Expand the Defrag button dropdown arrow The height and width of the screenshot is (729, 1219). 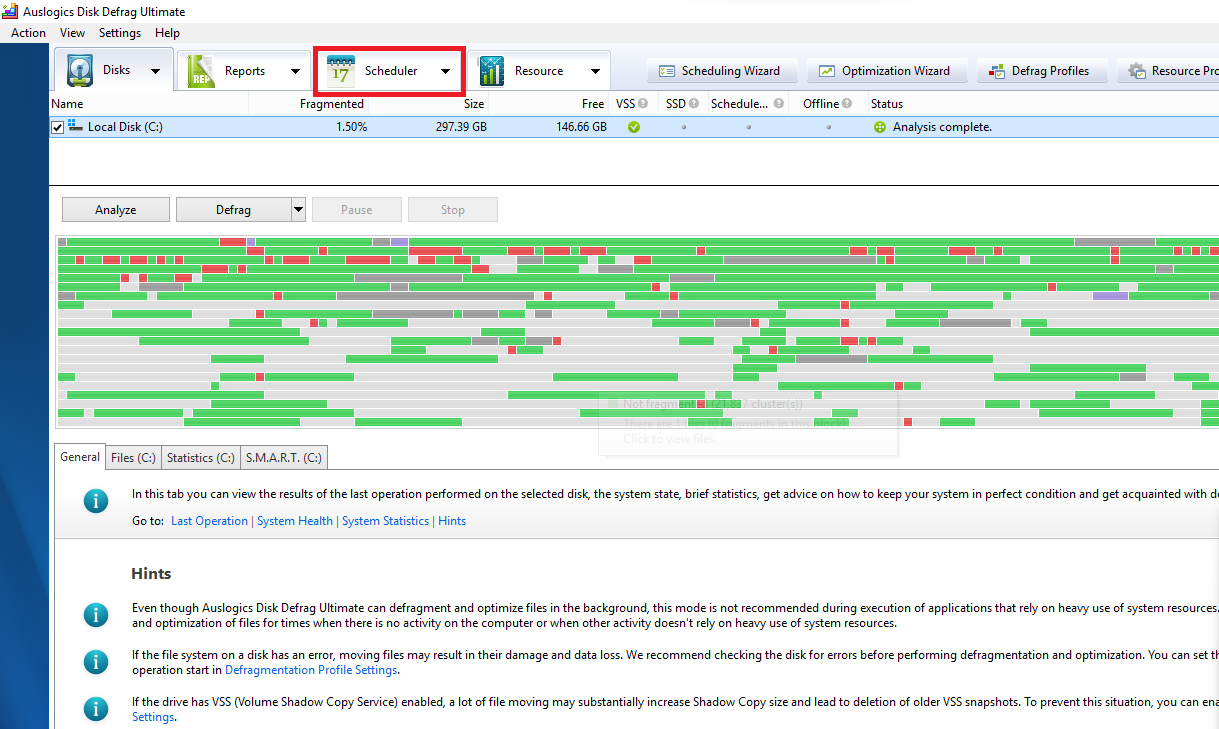tap(298, 210)
